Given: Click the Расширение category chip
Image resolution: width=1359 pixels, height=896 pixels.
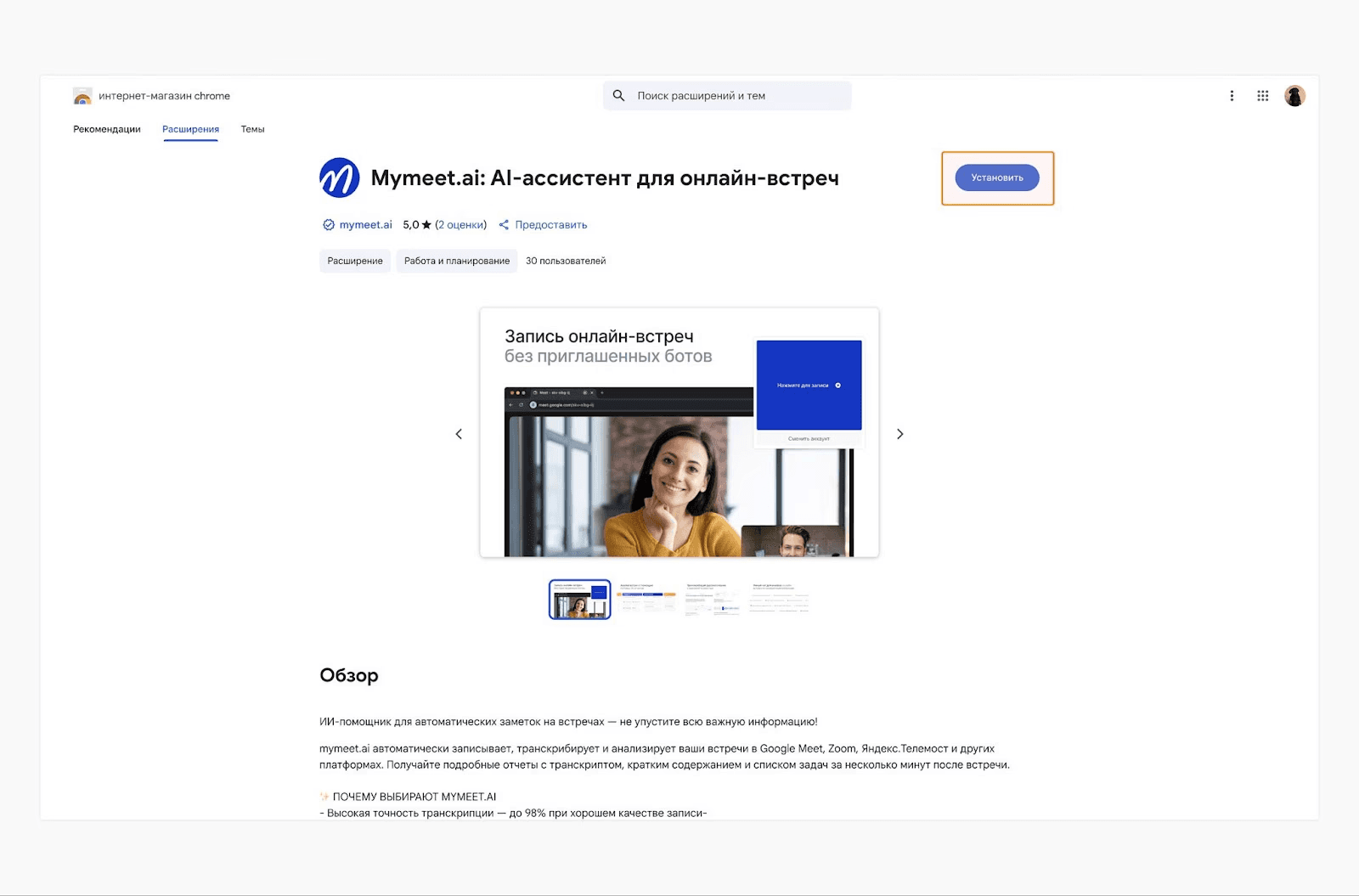Looking at the screenshot, I should point(355,261).
